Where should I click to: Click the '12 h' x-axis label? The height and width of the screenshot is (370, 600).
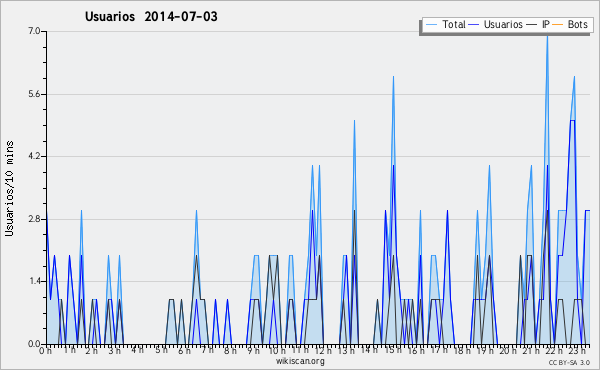[x=323, y=351]
